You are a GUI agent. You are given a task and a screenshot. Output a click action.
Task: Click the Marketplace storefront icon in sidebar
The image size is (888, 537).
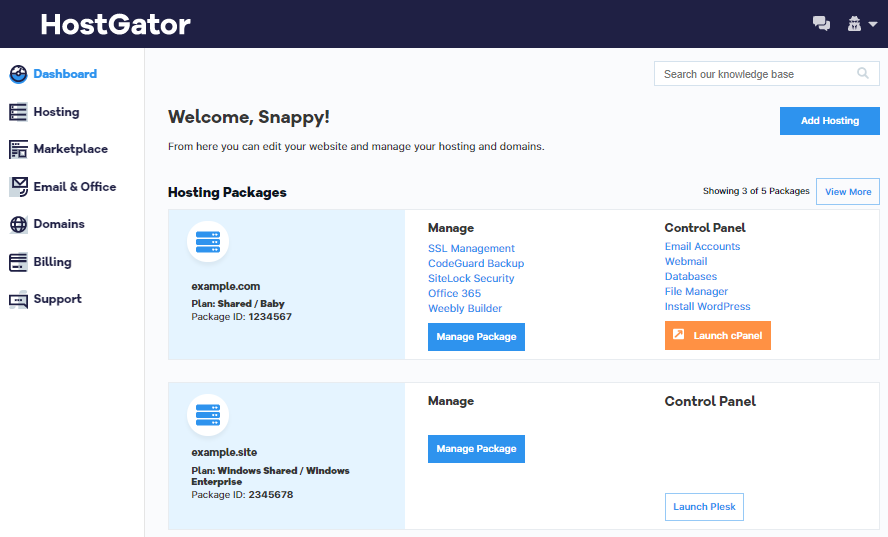click(x=18, y=150)
